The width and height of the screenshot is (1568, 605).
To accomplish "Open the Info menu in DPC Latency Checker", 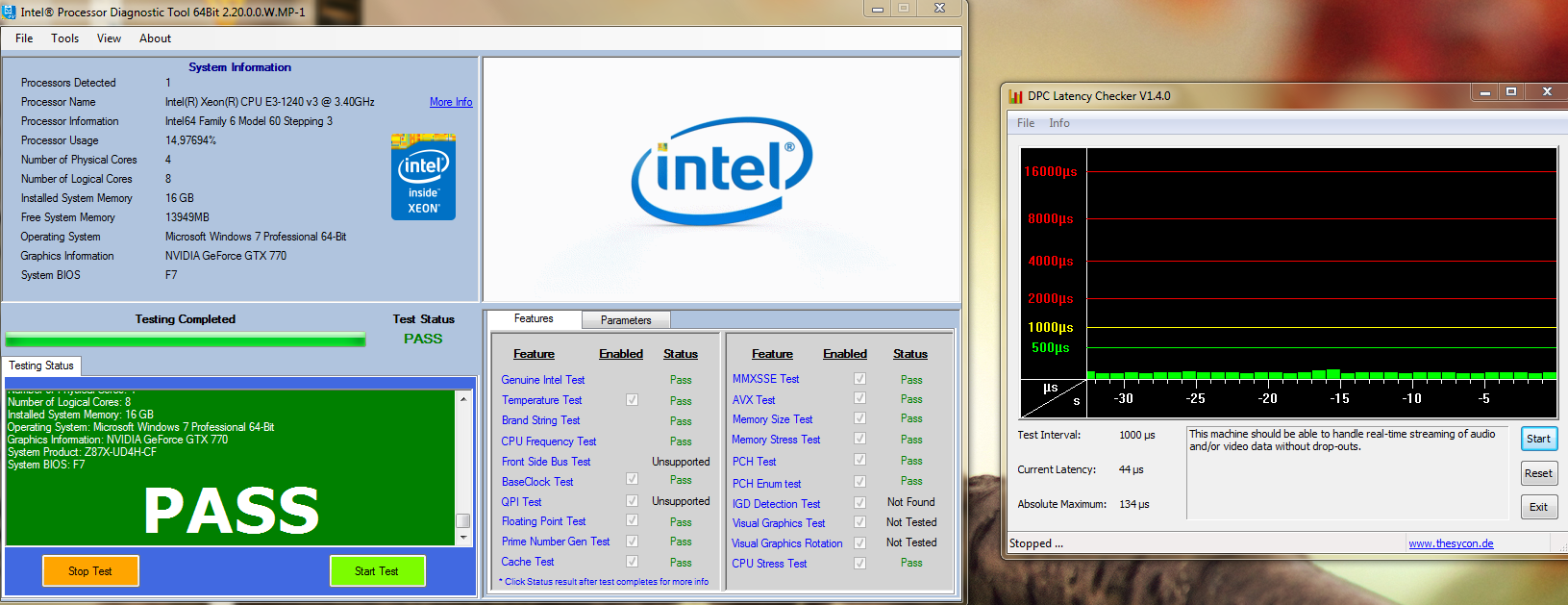I will 1059,123.
